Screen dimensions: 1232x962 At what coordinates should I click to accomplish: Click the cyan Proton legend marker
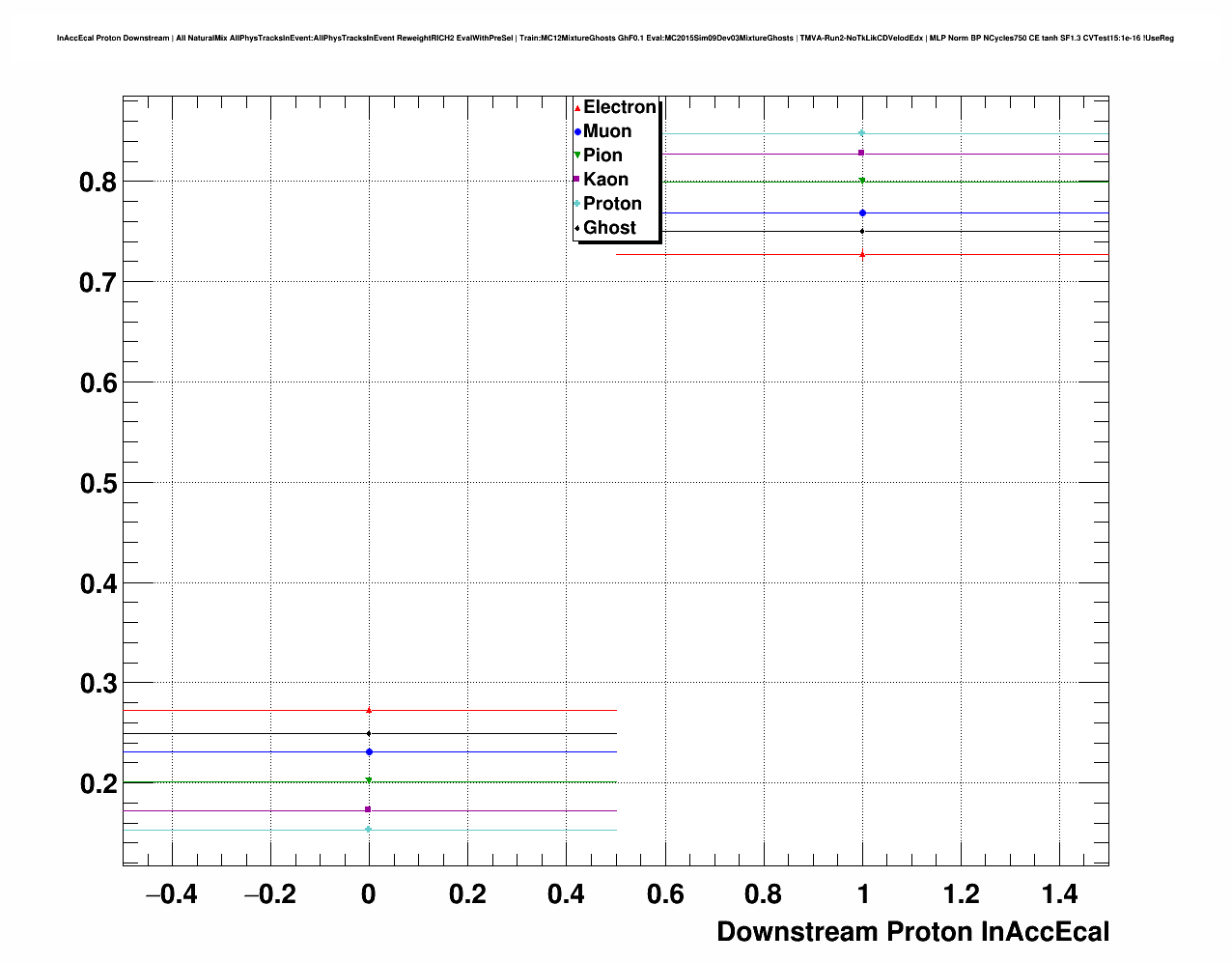[577, 204]
